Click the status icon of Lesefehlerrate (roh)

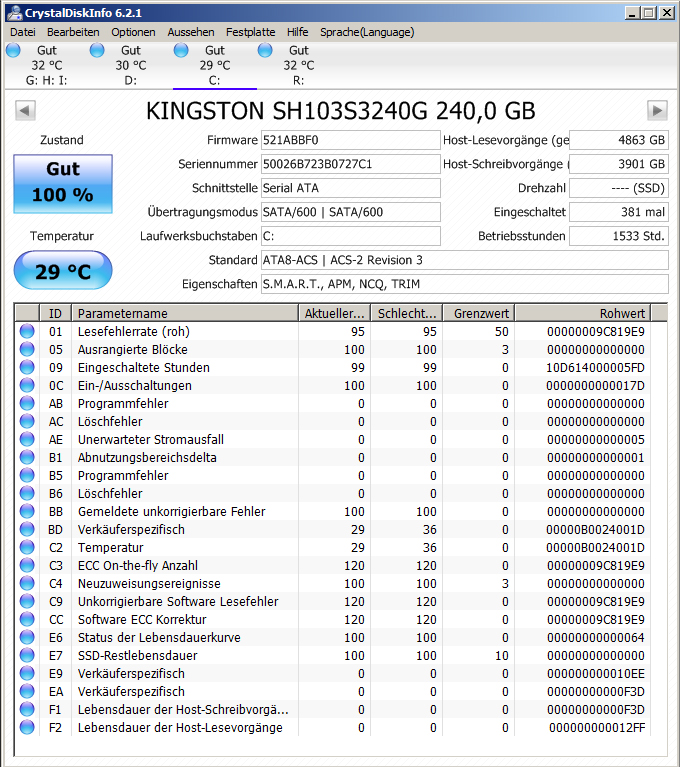click(x=27, y=331)
